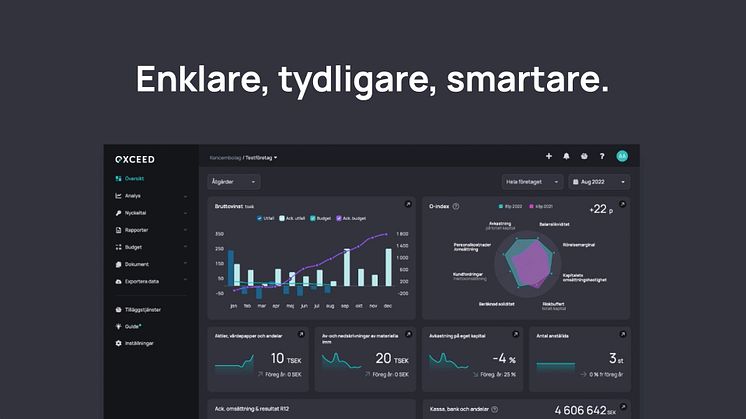Click the O-index info help icon
Screen dimensions: 746x419
[x=456, y=206]
